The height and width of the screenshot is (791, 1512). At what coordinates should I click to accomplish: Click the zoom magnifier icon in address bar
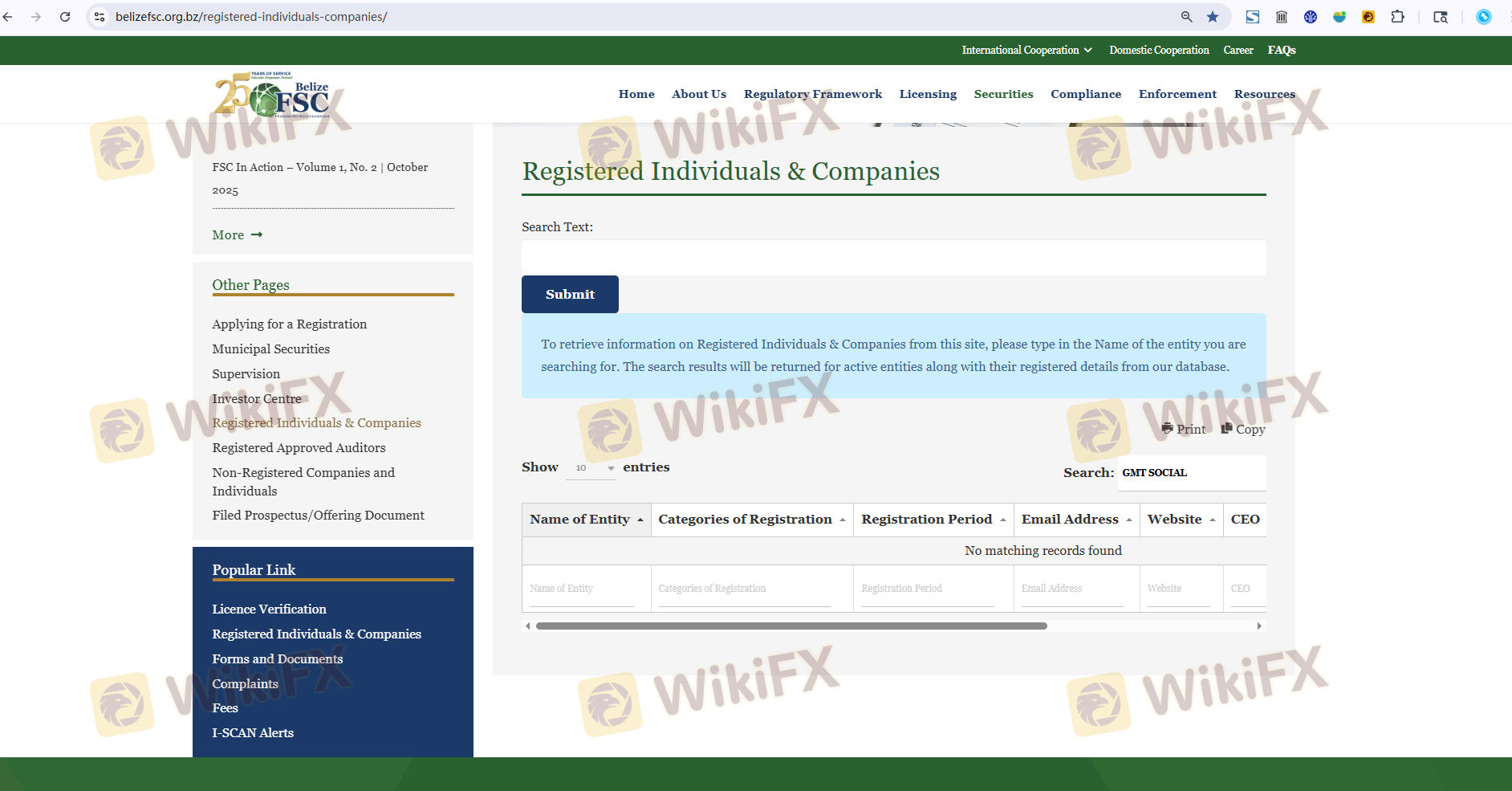pos(1186,17)
